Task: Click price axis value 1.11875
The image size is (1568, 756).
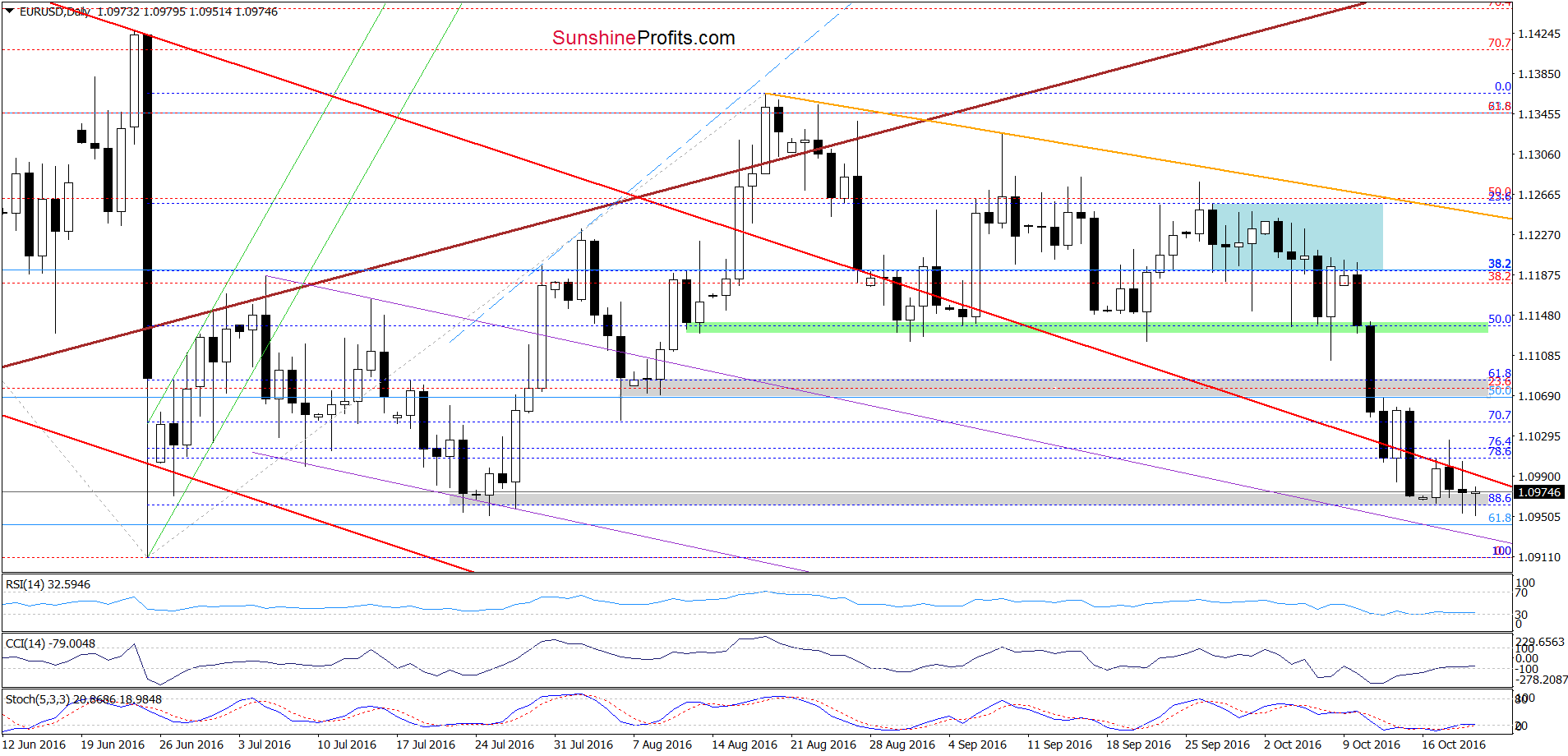Action: point(1538,275)
